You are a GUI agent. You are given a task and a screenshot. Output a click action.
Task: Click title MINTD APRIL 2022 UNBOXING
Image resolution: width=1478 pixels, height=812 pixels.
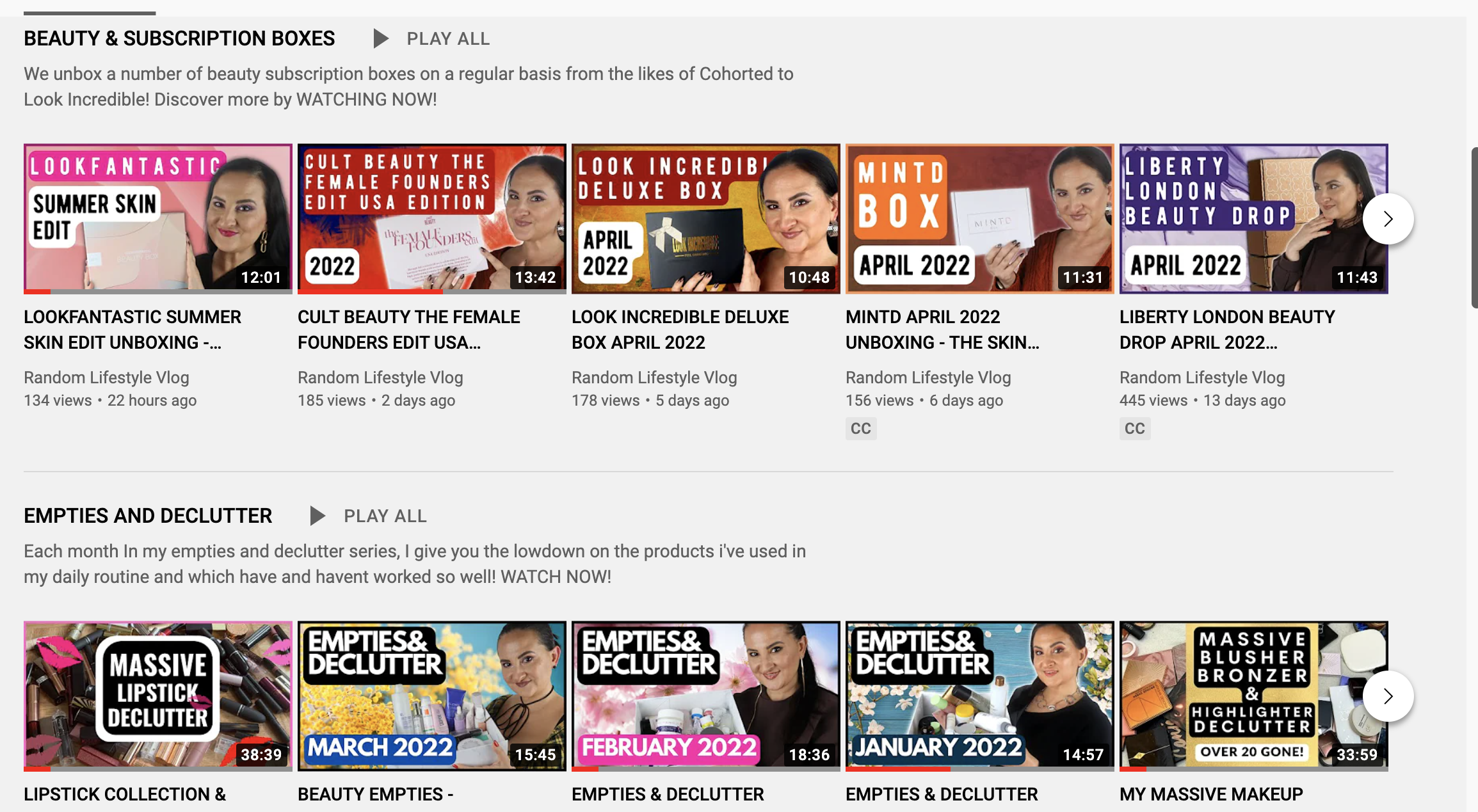[x=942, y=330]
